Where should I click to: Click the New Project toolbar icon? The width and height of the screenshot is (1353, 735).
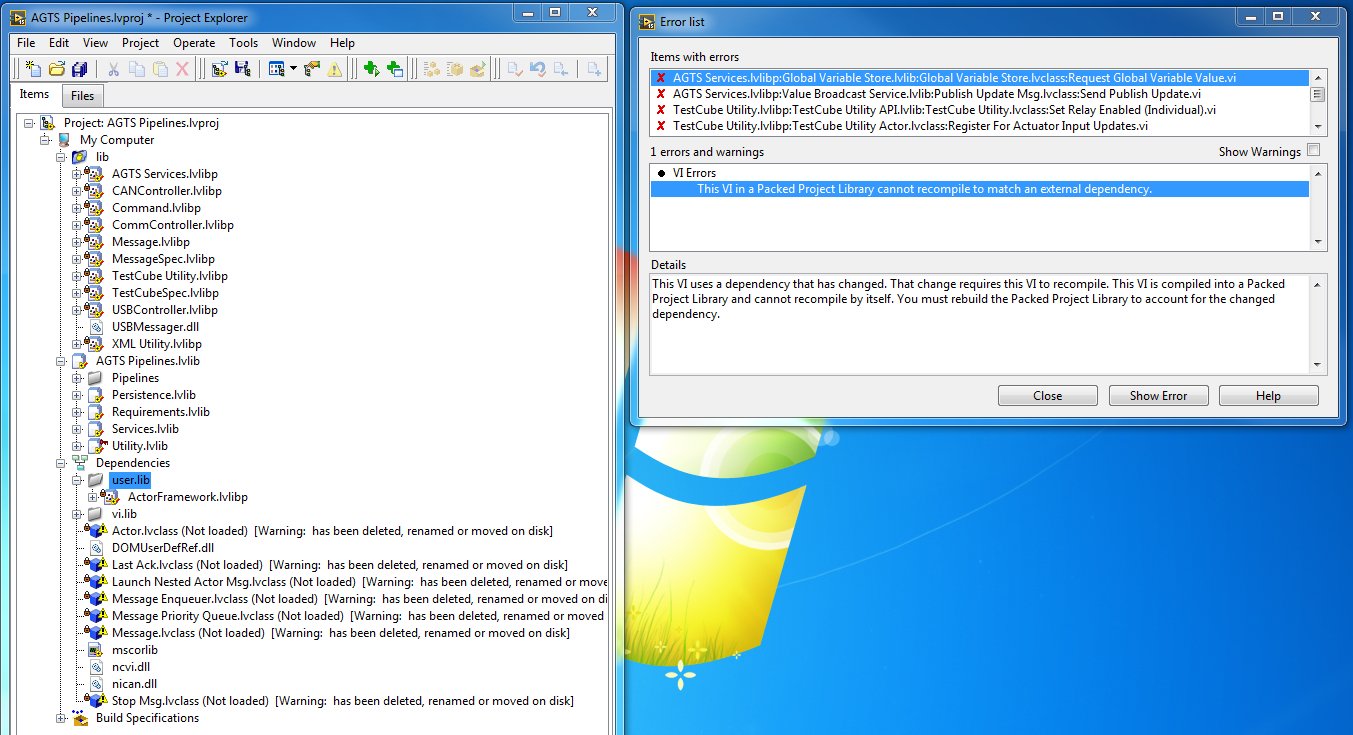33,69
